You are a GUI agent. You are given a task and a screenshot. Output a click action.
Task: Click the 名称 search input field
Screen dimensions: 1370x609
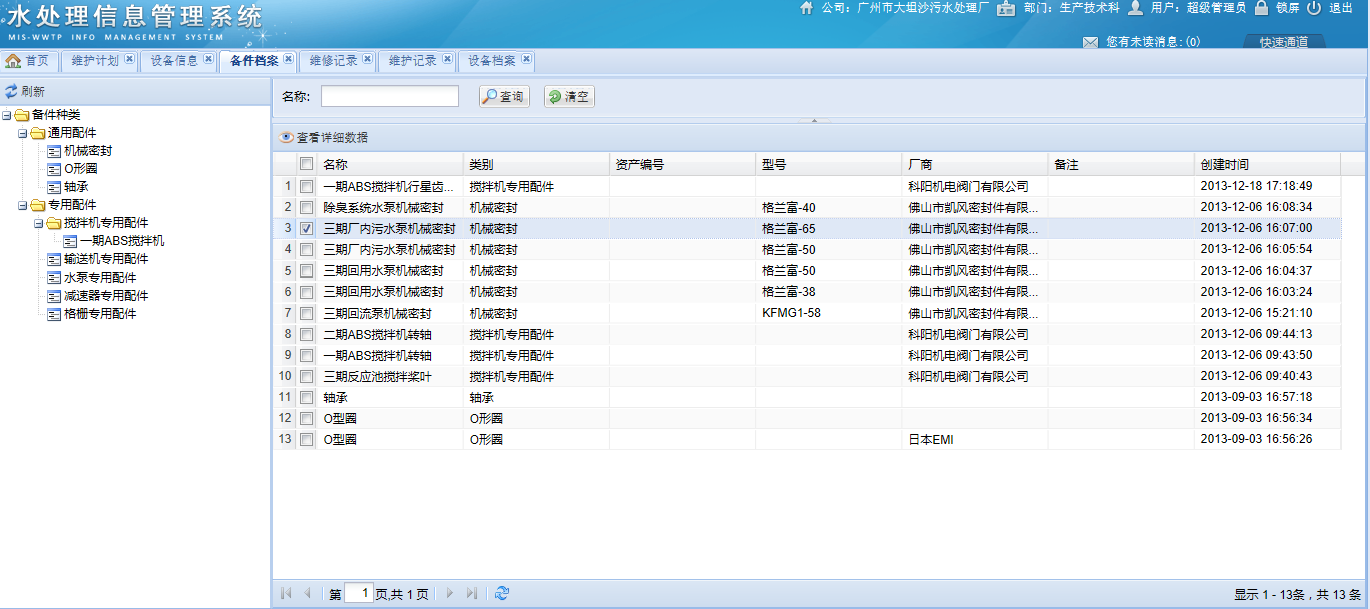pos(389,97)
